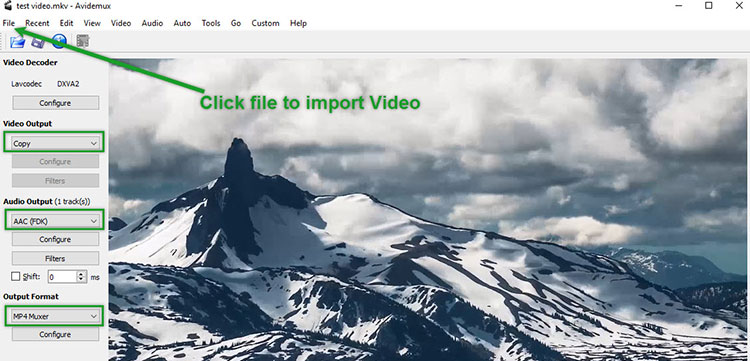Click Configure under Video Decoder
The height and width of the screenshot is (361, 750).
[55, 103]
